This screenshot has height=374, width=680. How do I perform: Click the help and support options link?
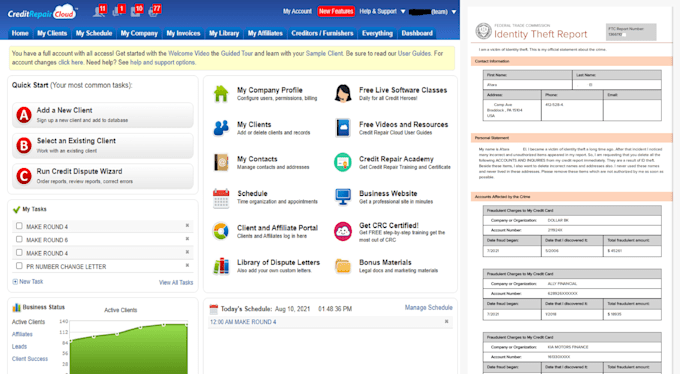pyautogui.click(x=163, y=62)
